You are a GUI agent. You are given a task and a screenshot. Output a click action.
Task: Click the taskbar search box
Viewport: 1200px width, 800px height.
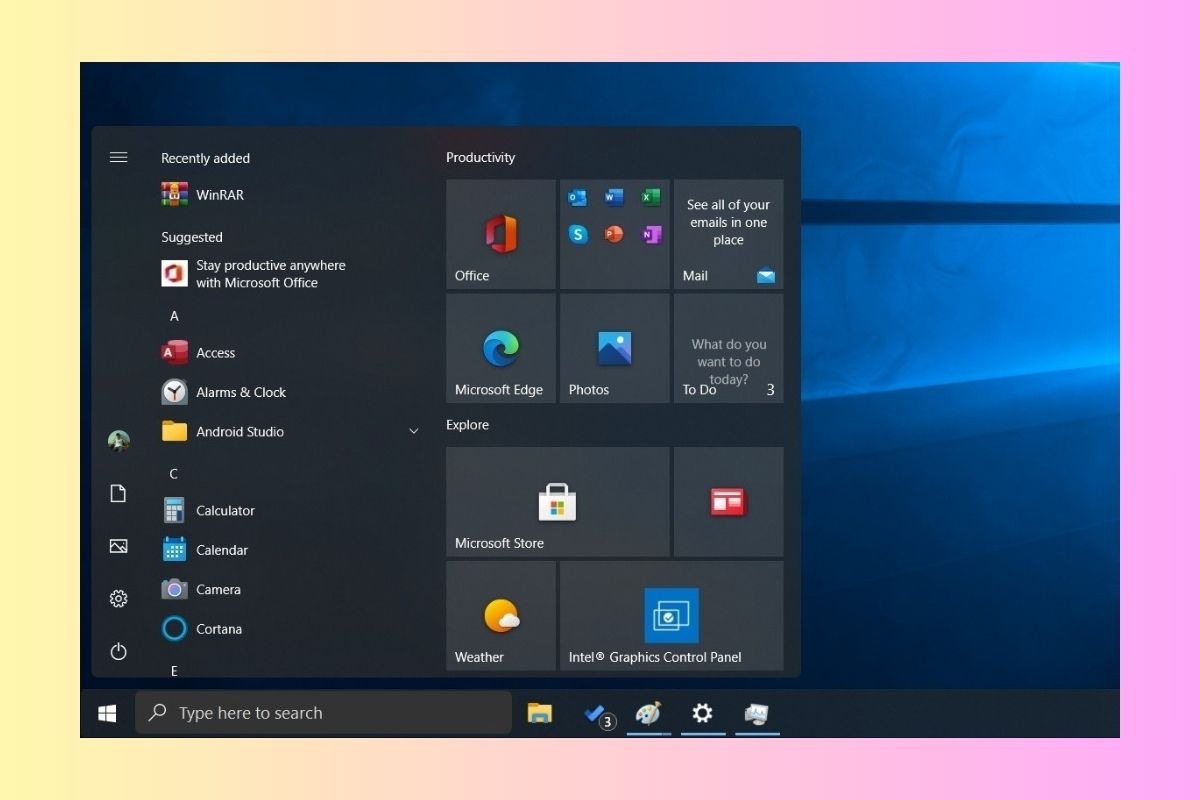pos(324,713)
